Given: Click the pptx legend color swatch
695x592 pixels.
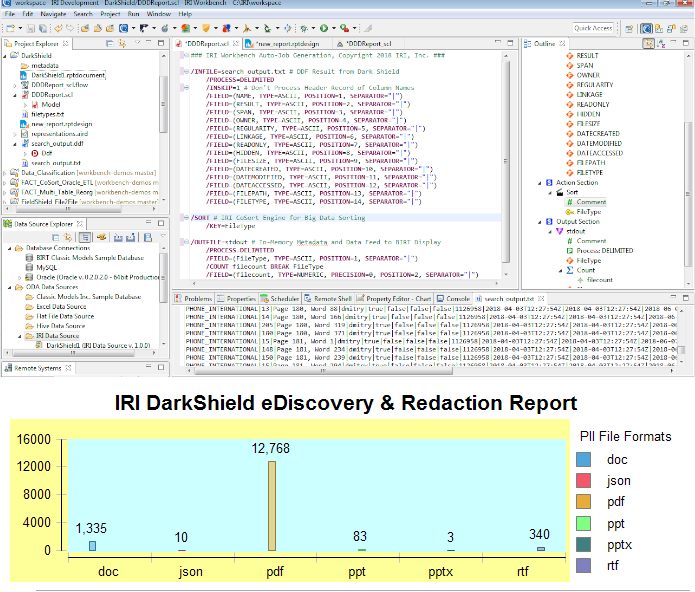Looking at the screenshot, I should coord(584,545).
